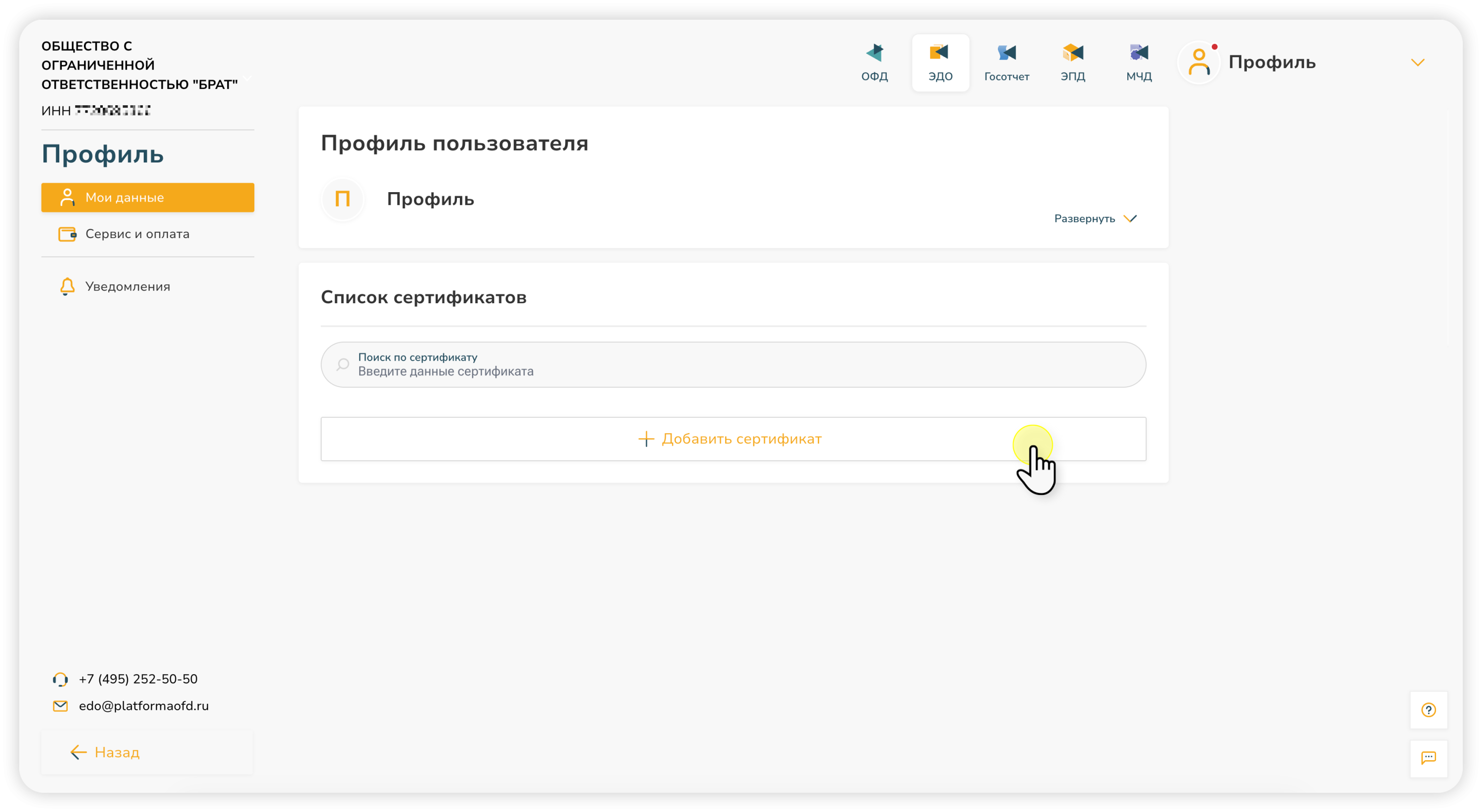Open the organization selector chevron

point(248,77)
